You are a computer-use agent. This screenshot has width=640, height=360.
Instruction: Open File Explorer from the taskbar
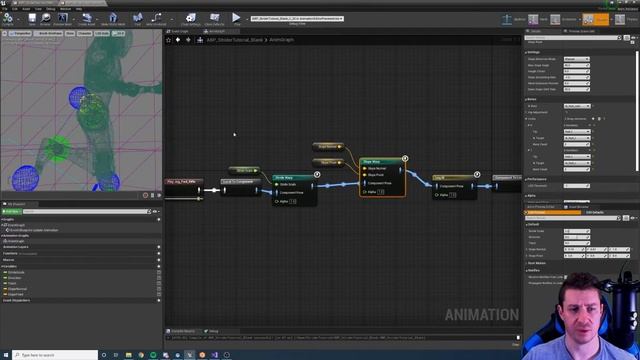(x=129, y=355)
